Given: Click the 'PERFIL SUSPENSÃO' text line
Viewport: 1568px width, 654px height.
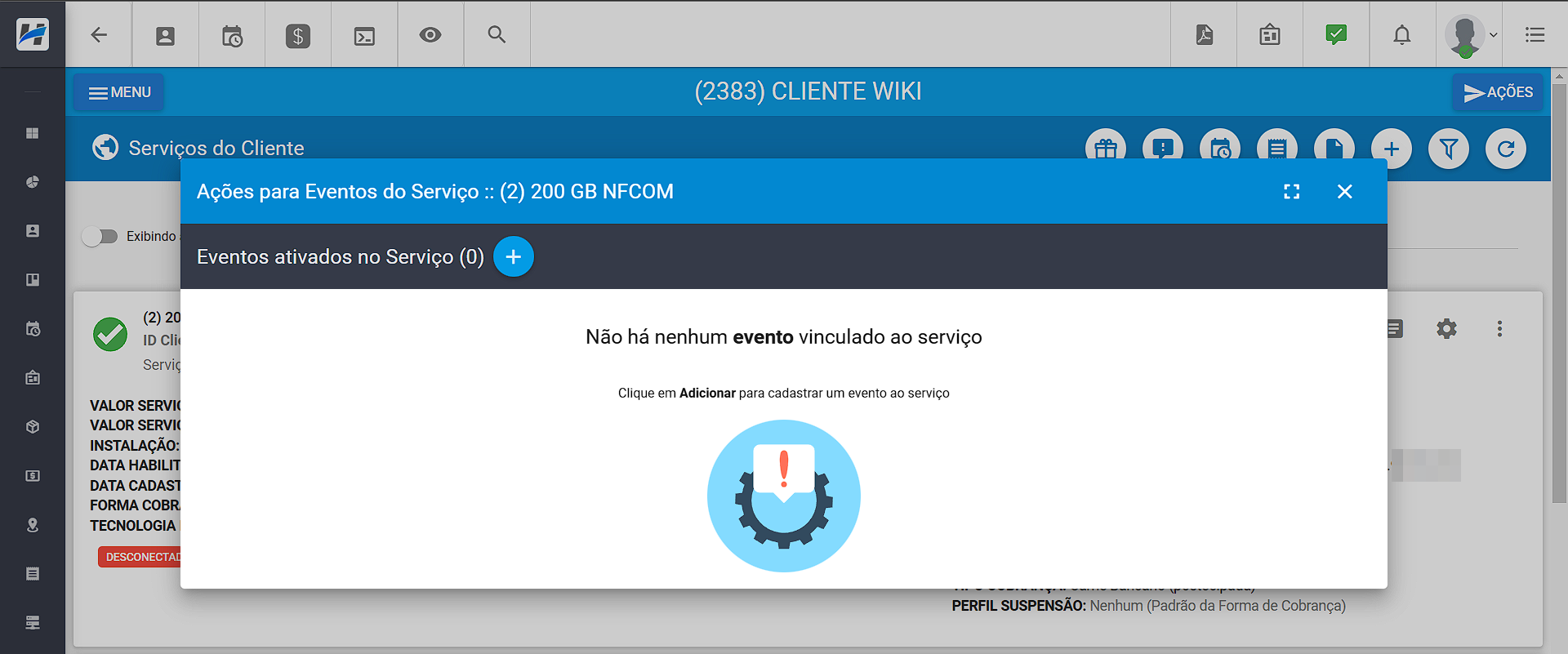Looking at the screenshot, I should click(x=1148, y=606).
